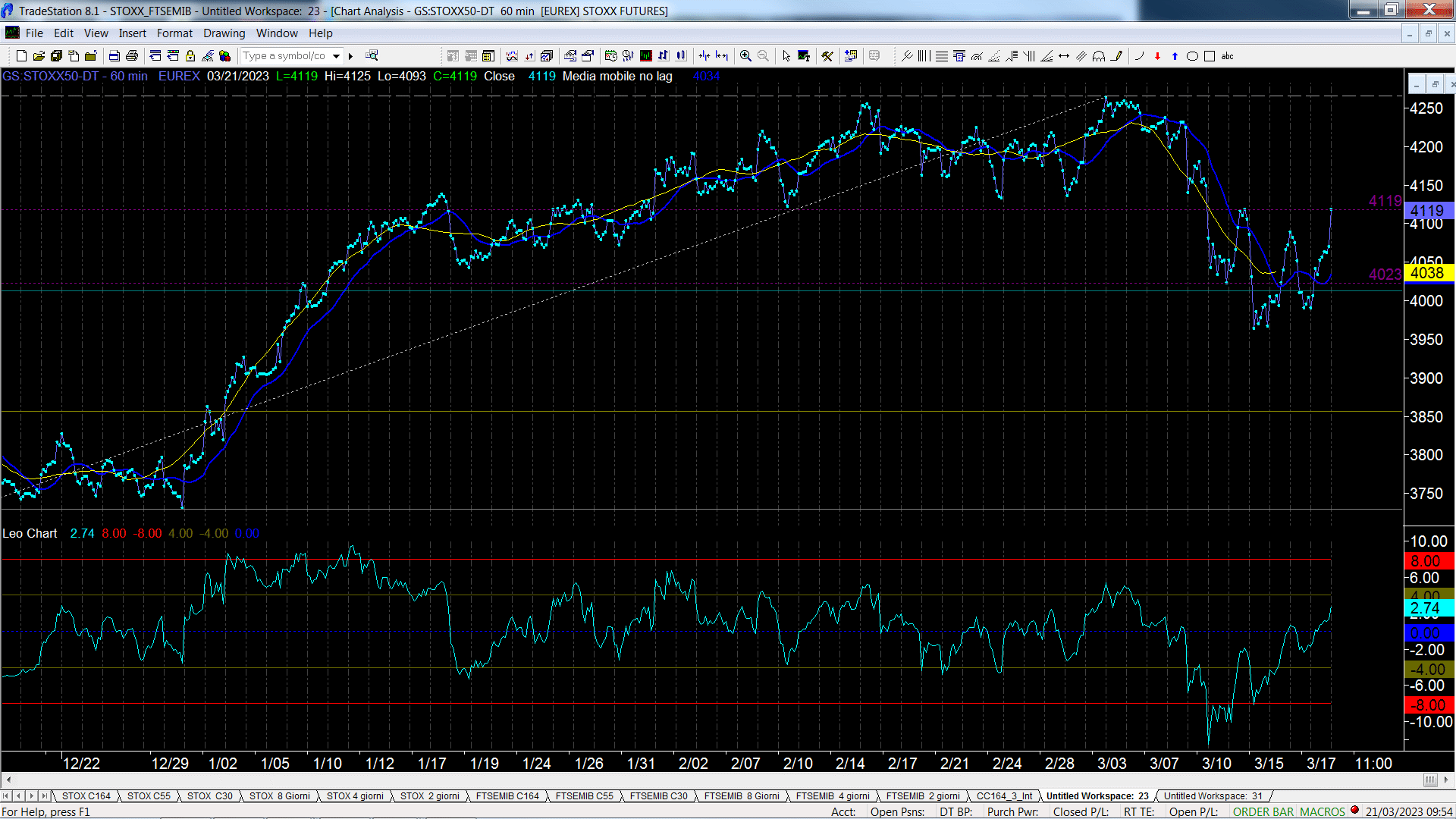The height and width of the screenshot is (819, 1456).
Task: Select the ellipse drawing tool
Action: pos(1192,56)
